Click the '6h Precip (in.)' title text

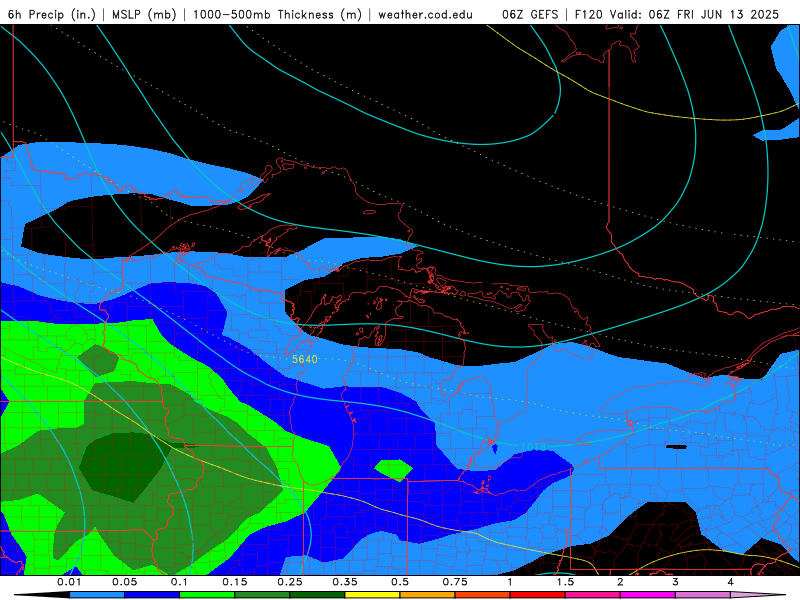click(x=52, y=14)
